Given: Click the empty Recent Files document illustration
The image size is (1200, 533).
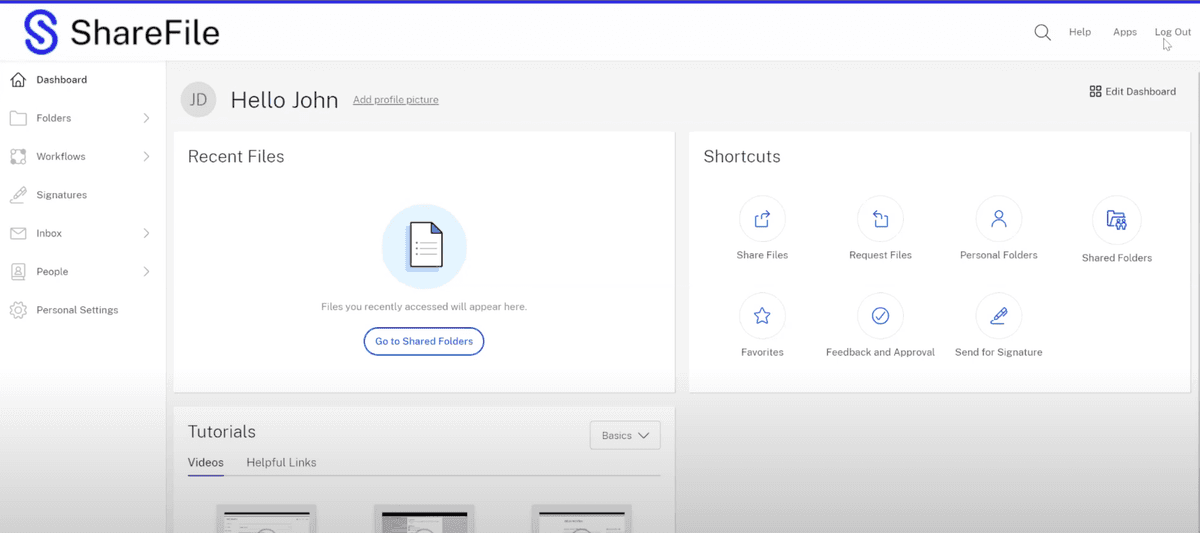Looking at the screenshot, I should pyautogui.click(x=424, y=246).
